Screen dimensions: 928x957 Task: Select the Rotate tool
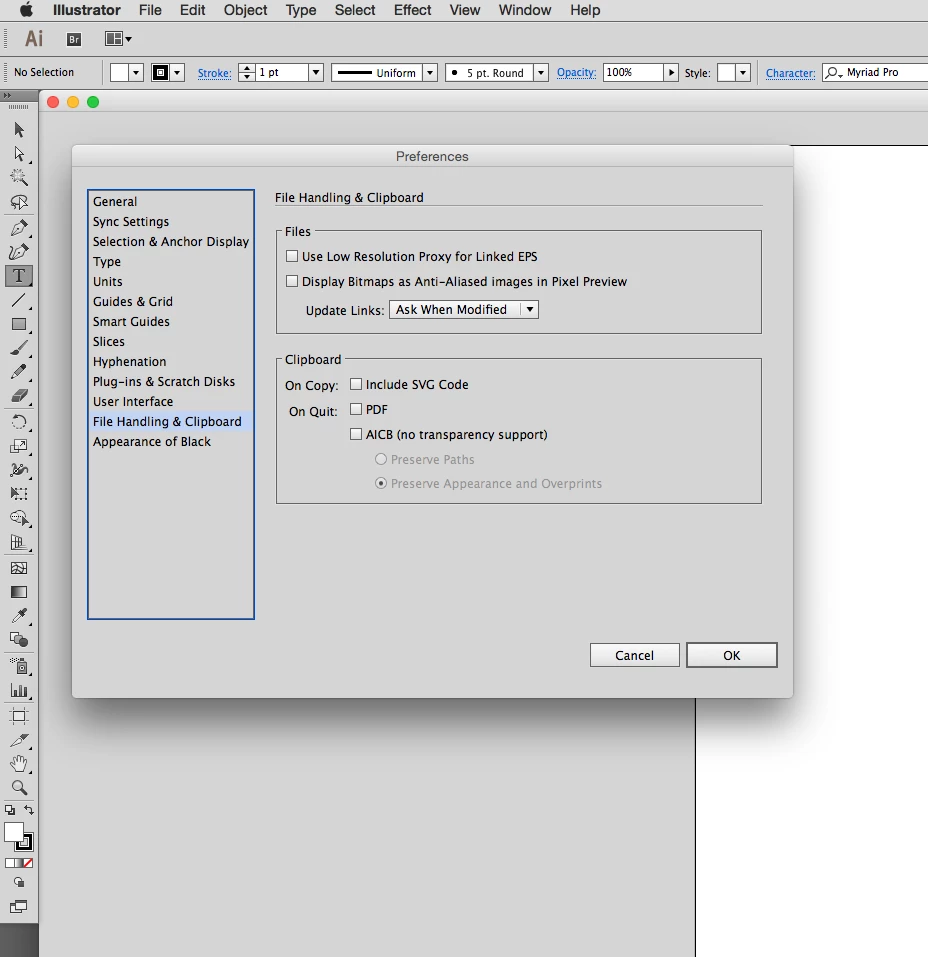tap(19, 422)
